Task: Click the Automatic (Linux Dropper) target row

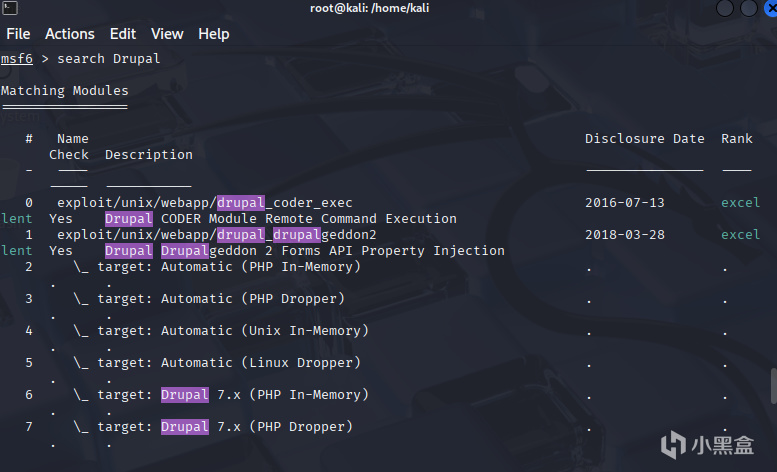Action: pos(217,362)
